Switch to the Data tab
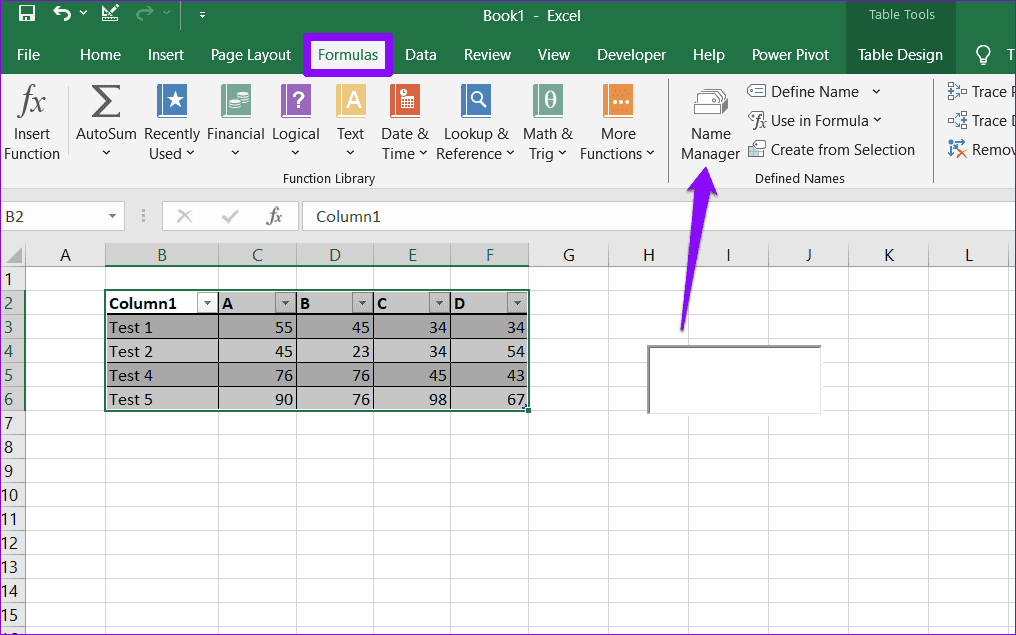Viewport: 1016px width, 635px height. [421, 55]
